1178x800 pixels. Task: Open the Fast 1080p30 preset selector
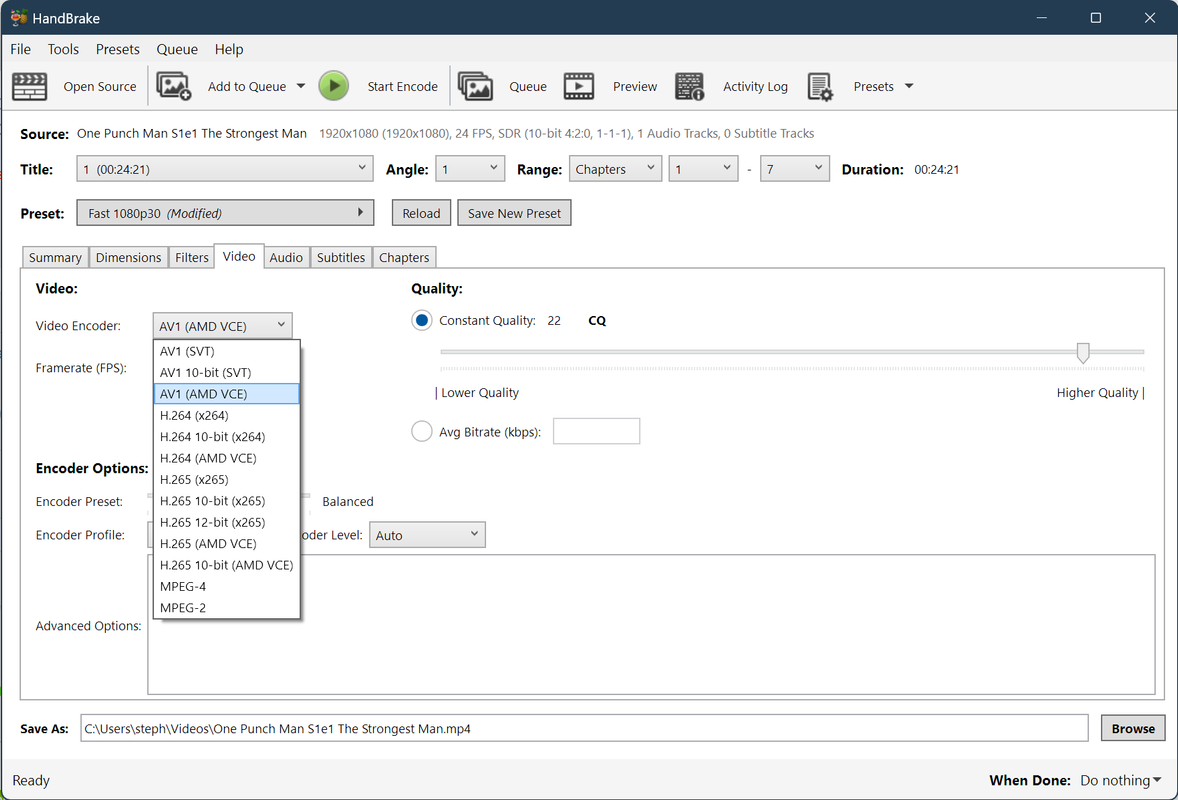tap(225, 213)
